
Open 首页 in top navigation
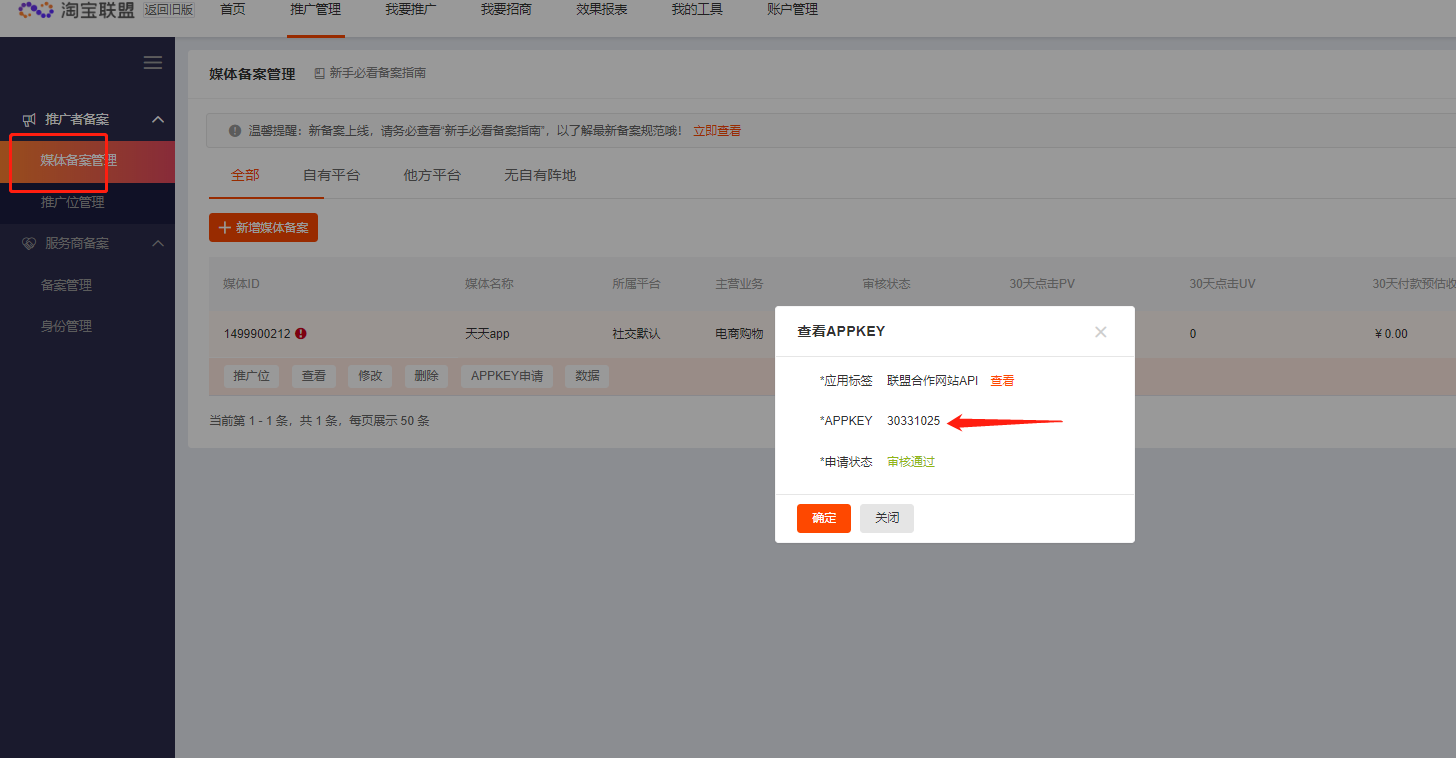pyautogui.click(x=232, y=10)
